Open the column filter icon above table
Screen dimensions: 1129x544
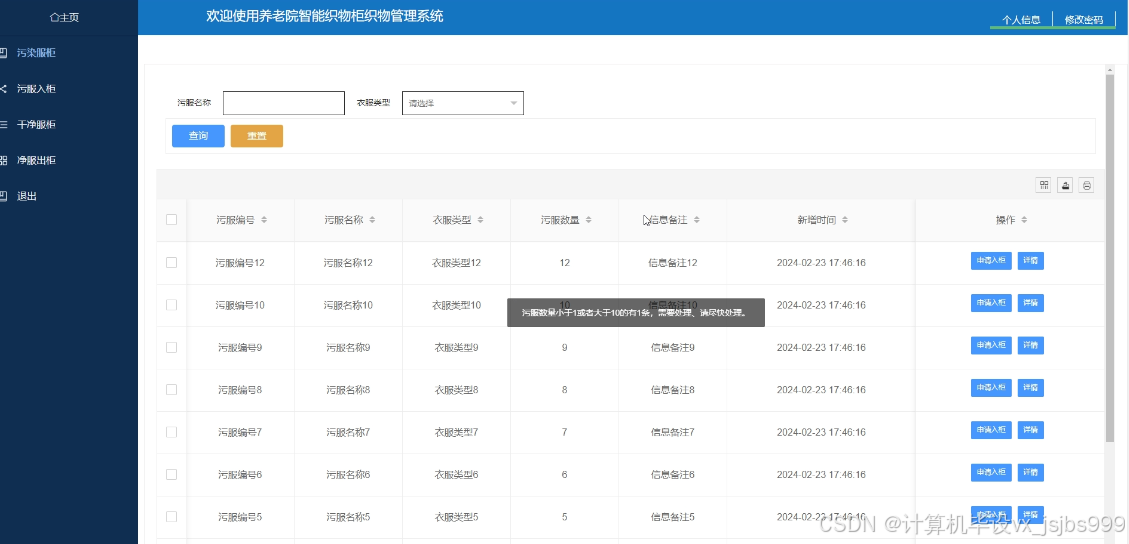[x=1043, y=185]
